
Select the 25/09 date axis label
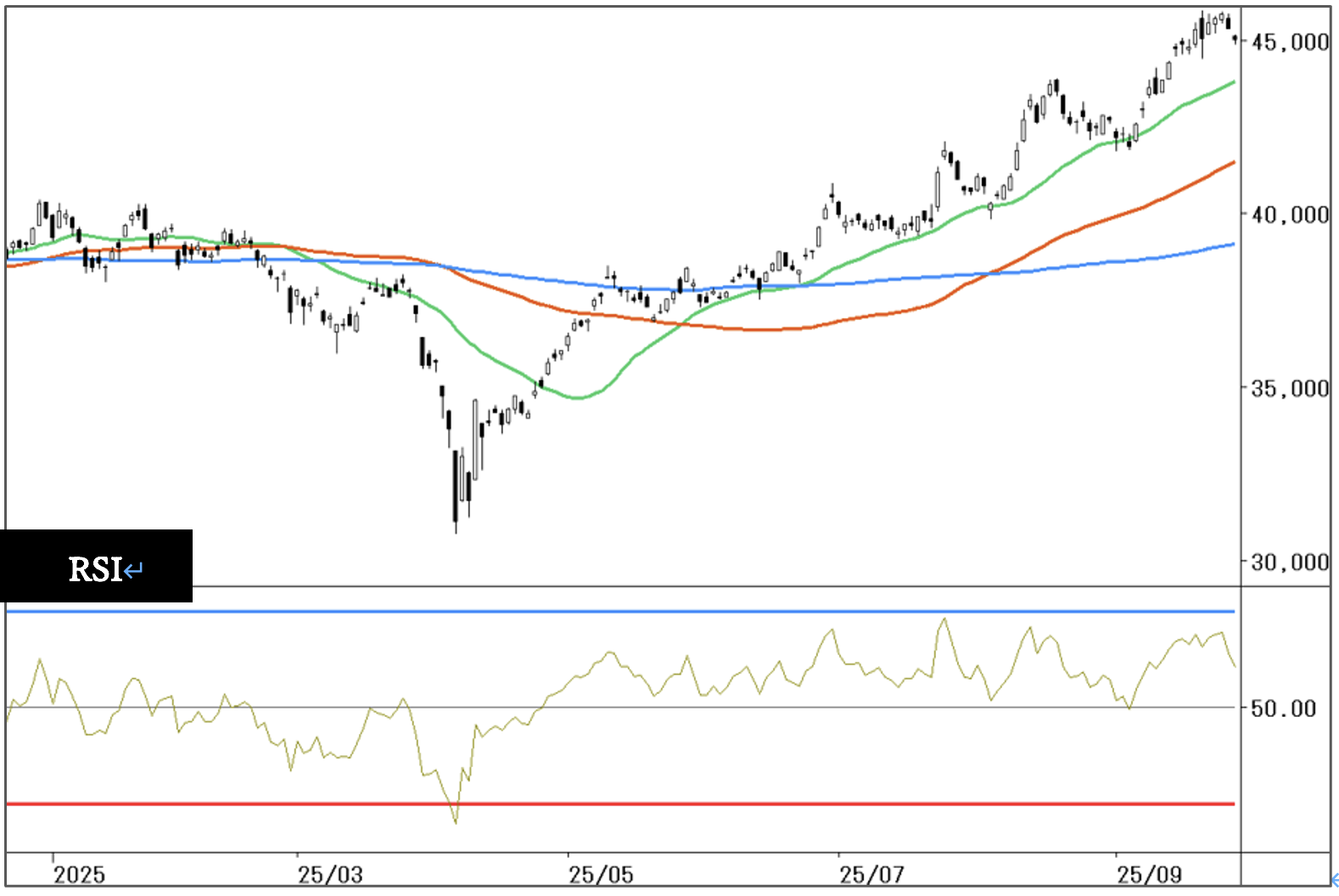click(x=1149, y=875)
